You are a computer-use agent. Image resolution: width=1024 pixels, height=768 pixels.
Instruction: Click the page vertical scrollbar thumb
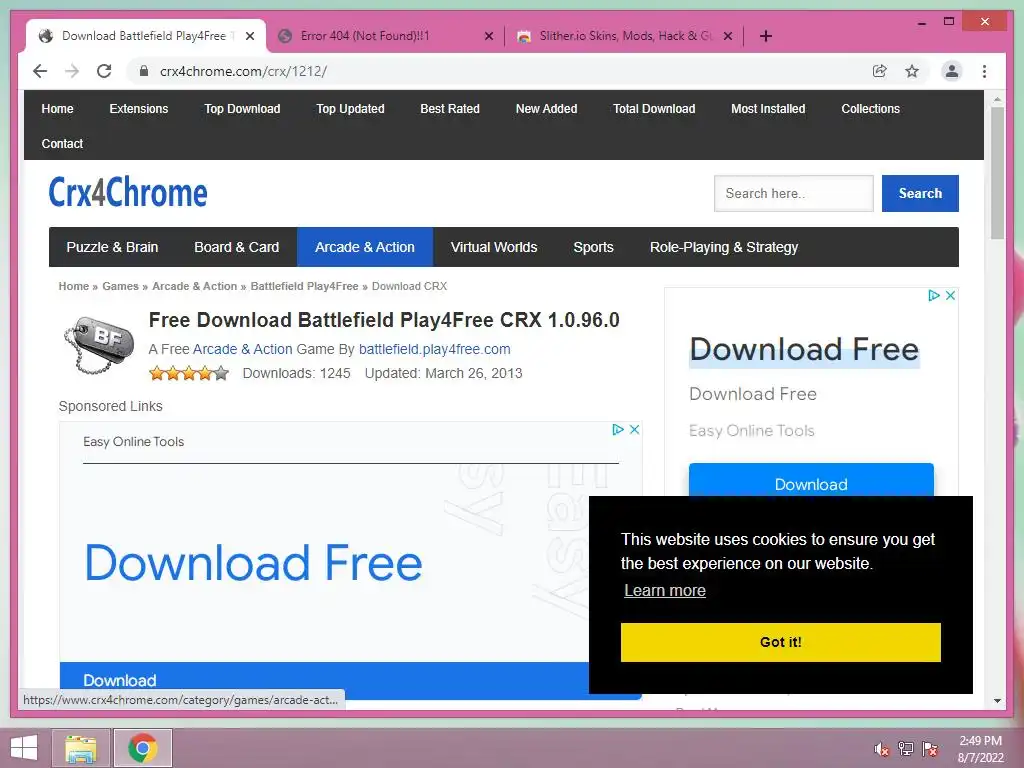pos(997,173)
